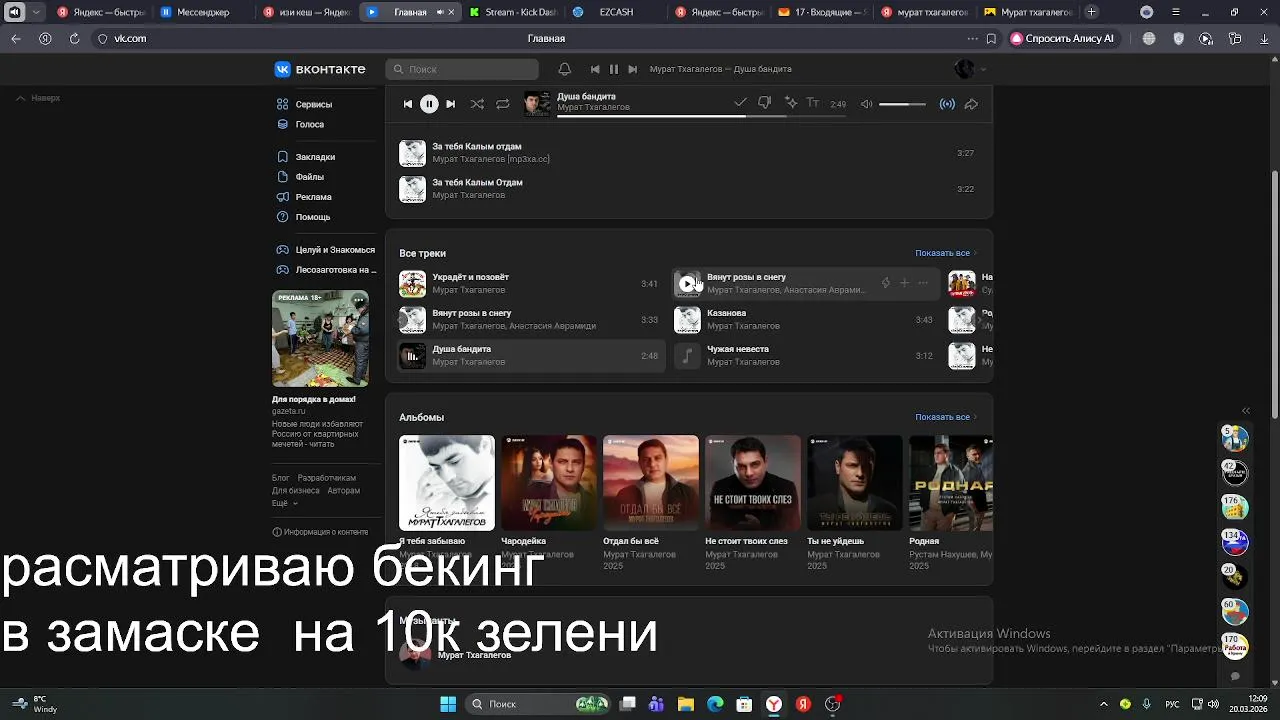Screen dimensions: 1280x720
Task: Open album Отдал бы всё
Action: click(650, 482)
